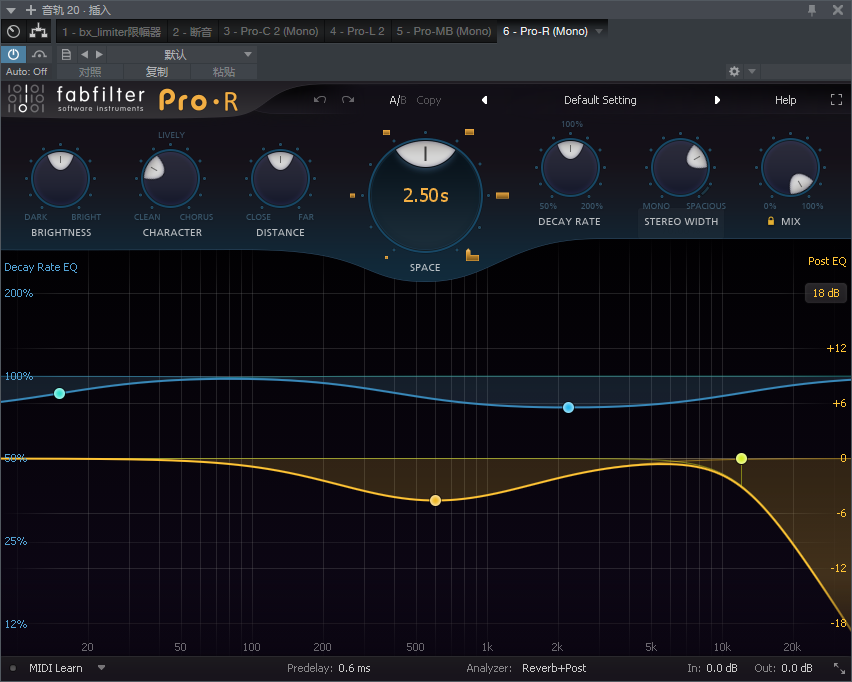The image size is (852, 682).
Task: Click the Stereo Width knob
Action: pos(680,167)
